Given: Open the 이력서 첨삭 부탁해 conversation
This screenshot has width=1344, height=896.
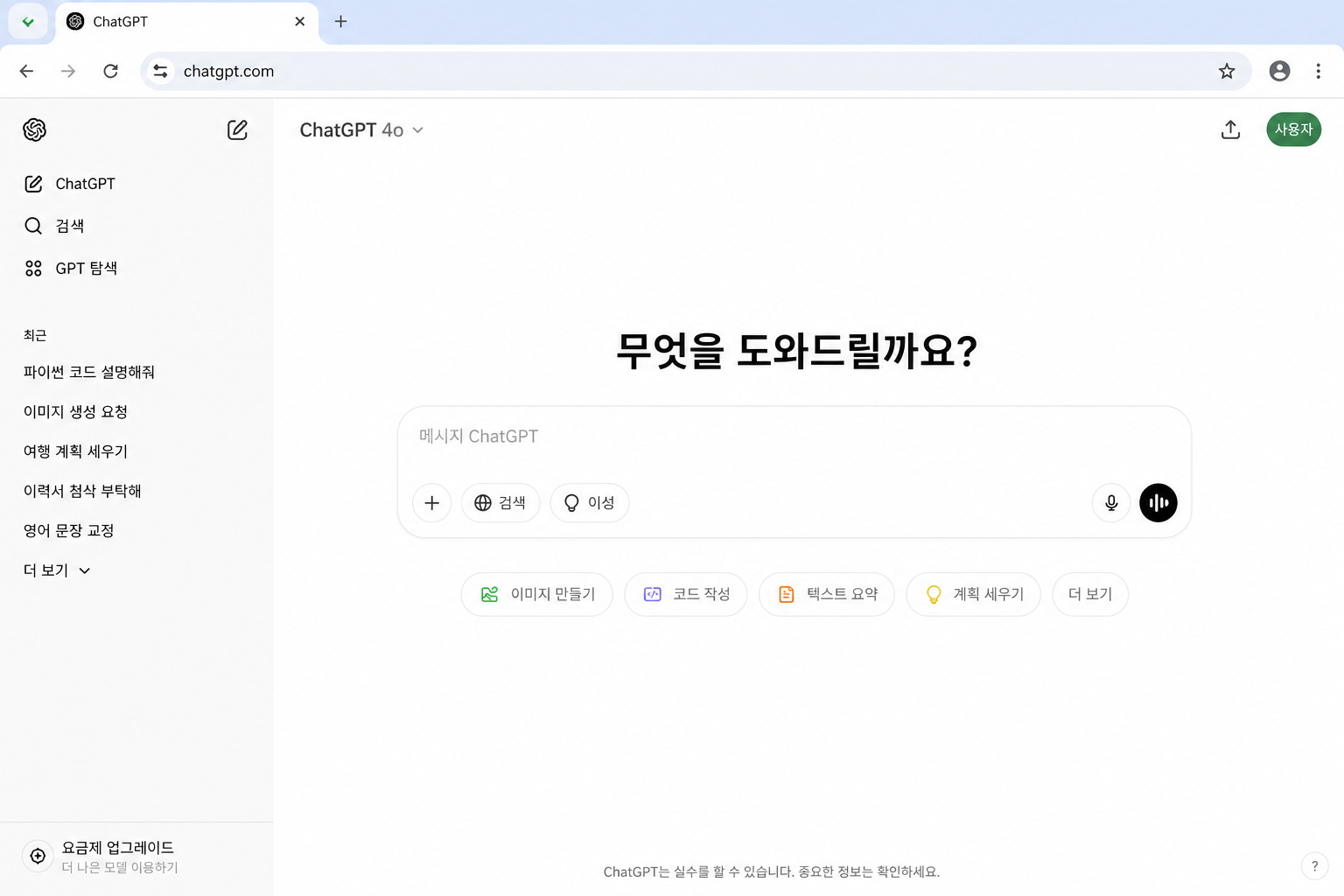Looking at the screenshot, I should (x=82, y=491).
